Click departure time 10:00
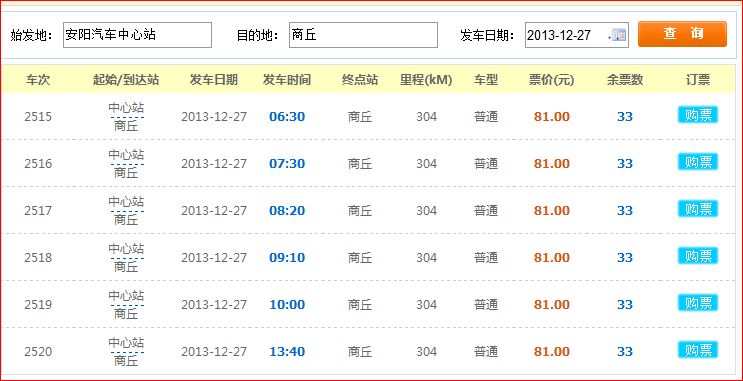 point(287,304)
